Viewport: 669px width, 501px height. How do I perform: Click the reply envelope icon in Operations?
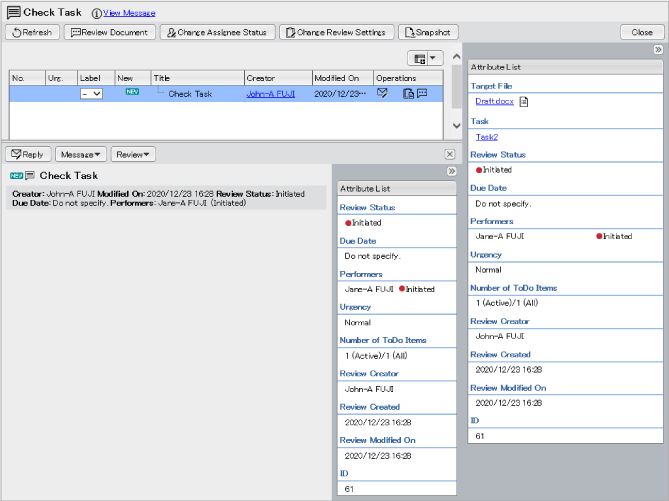[x=382, y=94]
